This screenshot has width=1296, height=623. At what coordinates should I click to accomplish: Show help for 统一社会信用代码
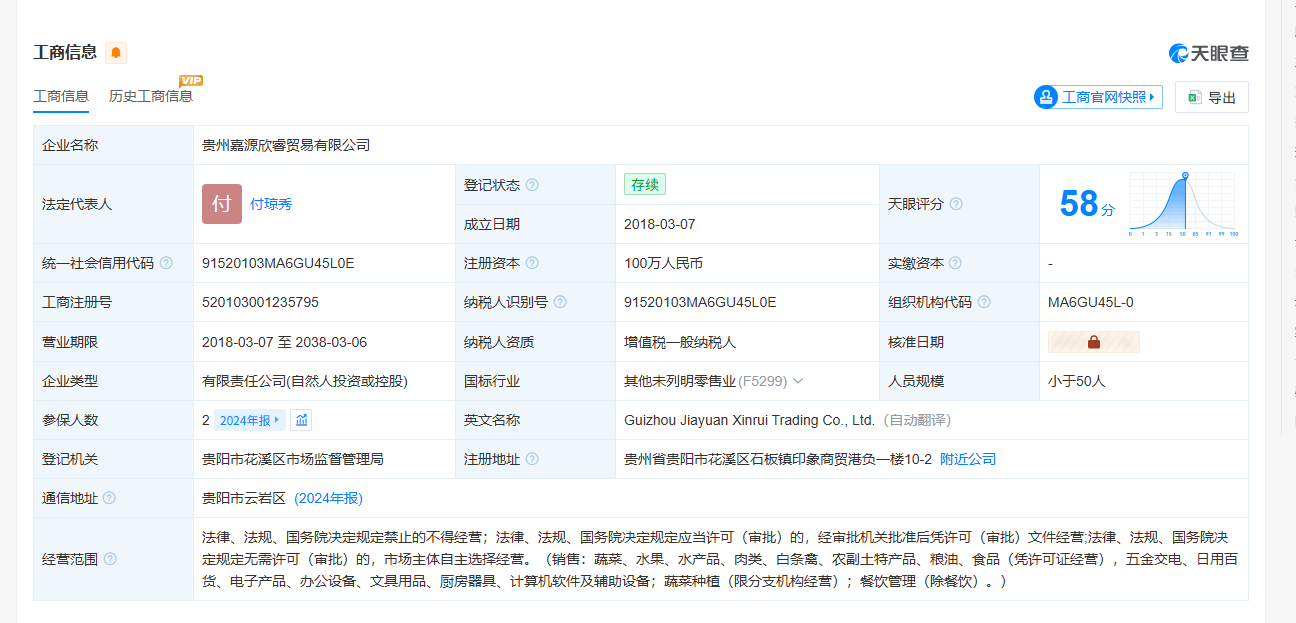(166, 263)
